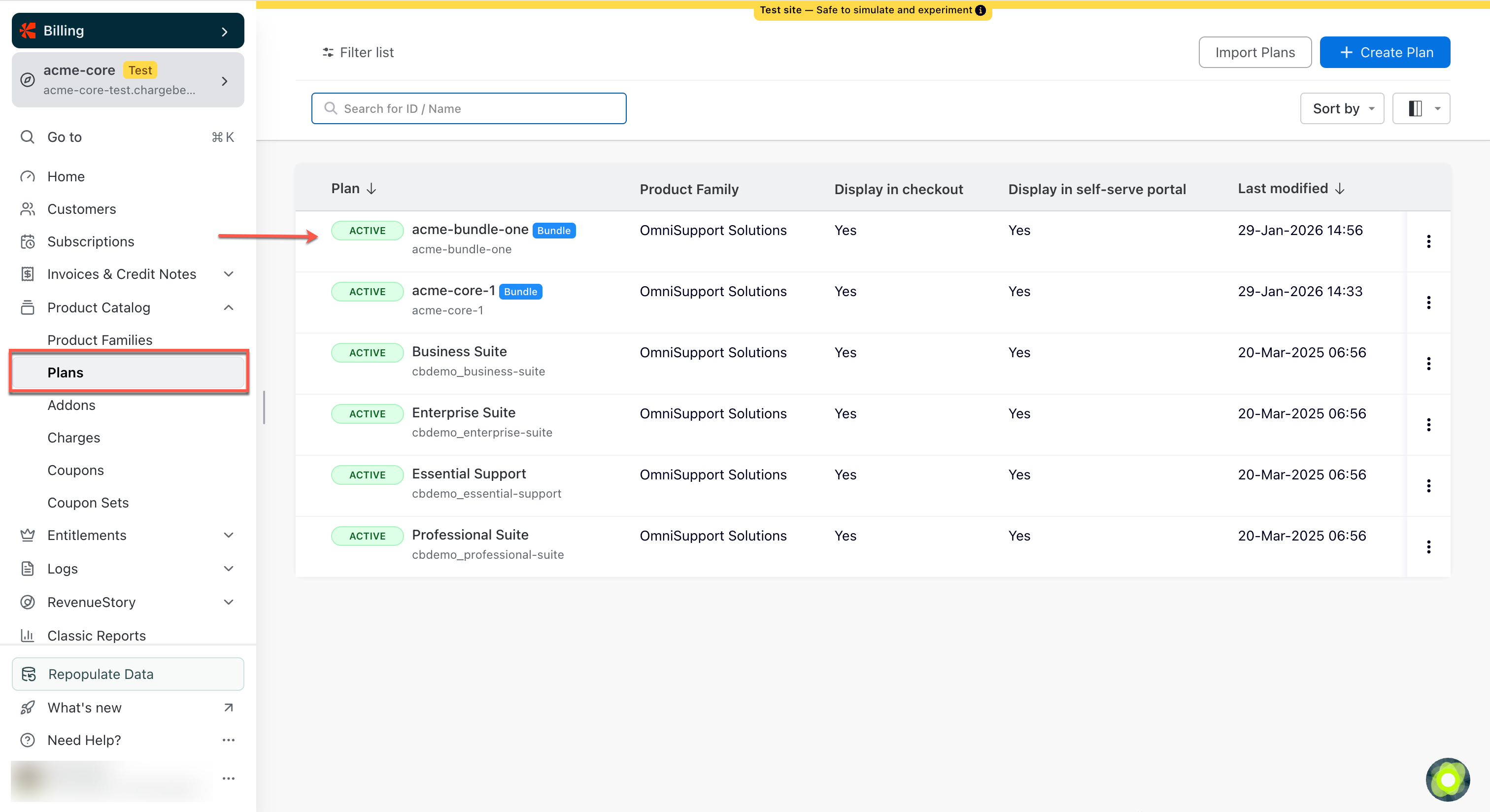Open the Sort by dropdown
Image resolution: width=1490 pixels, height=812 pixels.
[x=1341, y=108]
